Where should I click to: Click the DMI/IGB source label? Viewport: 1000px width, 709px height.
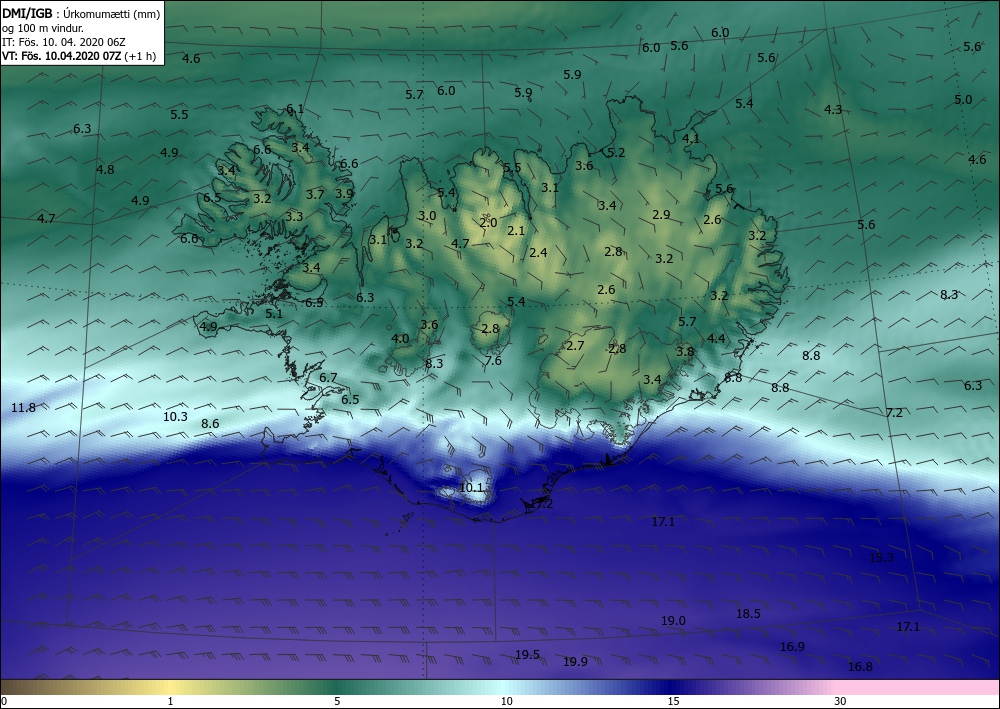[25, 14]
